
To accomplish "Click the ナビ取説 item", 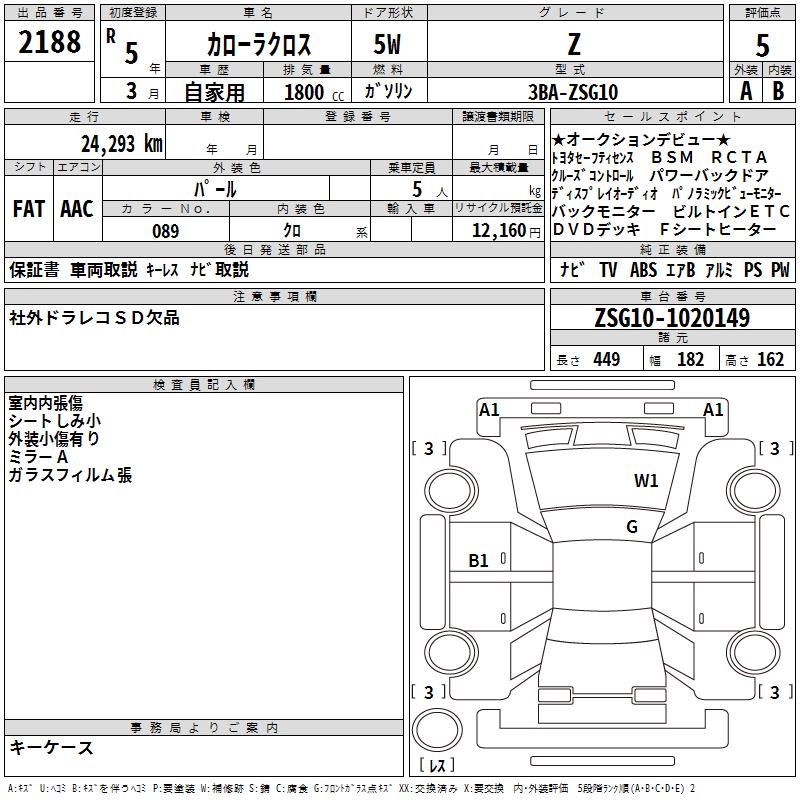I will 219,269.
